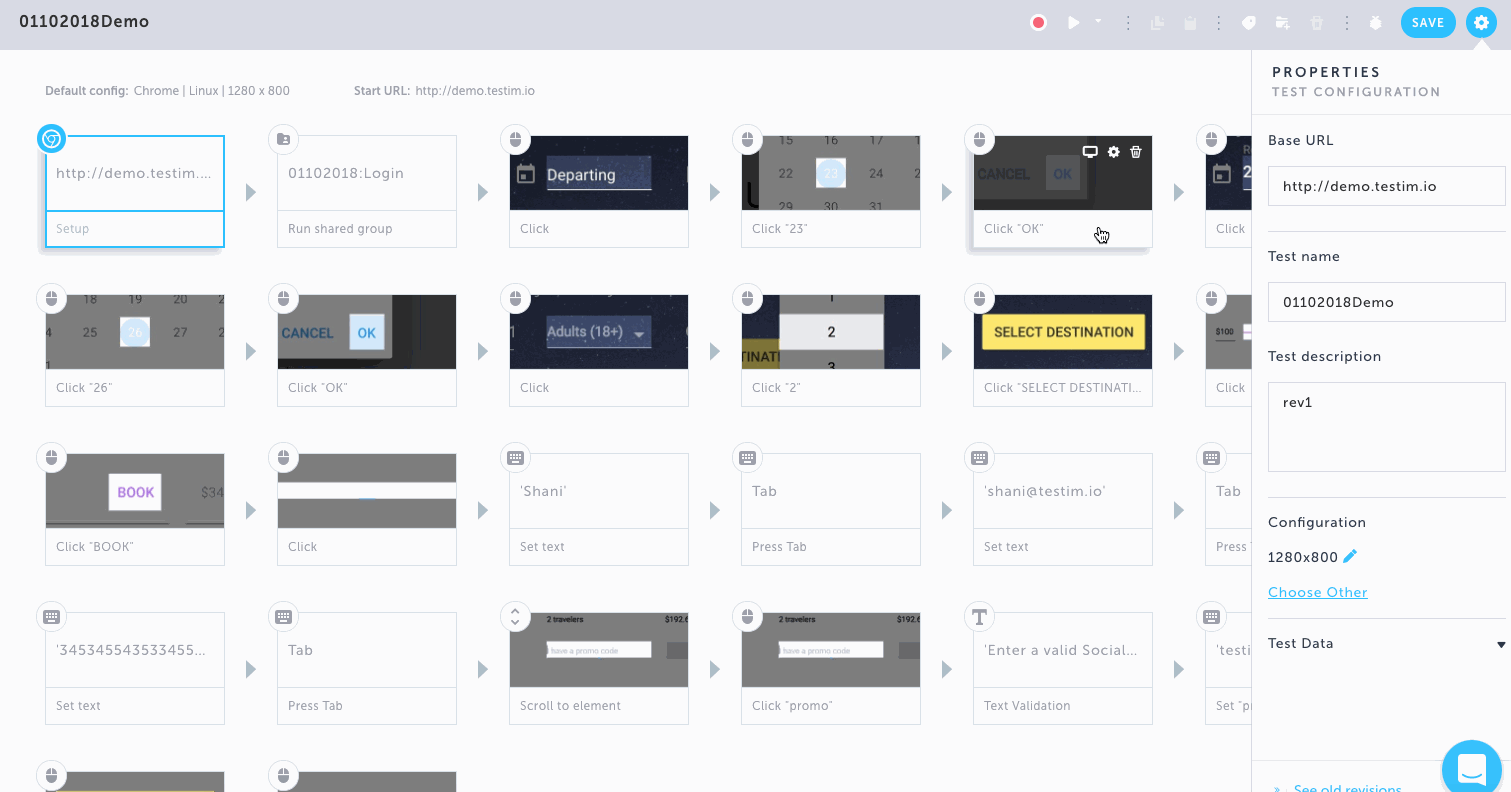Select the SELECT DESTINATION step thumbnail
Screen dimensions: 1511x792
1063,332
